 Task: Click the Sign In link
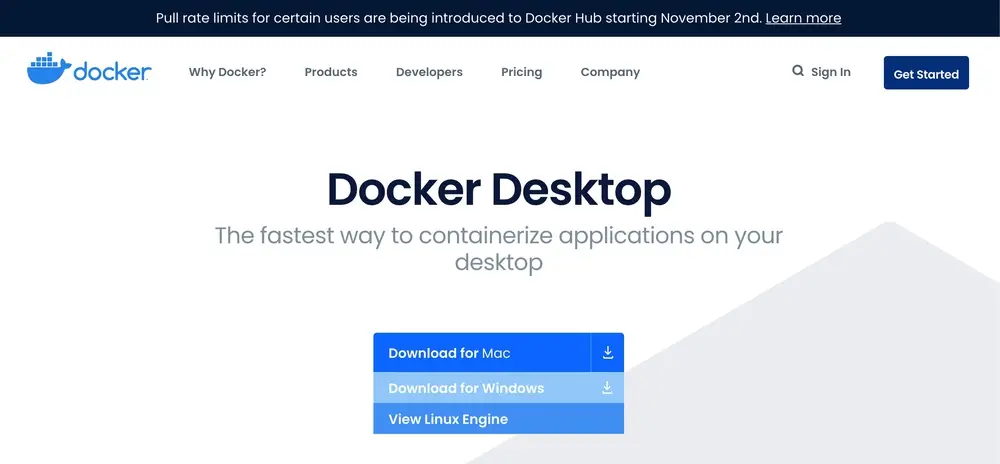(830, 72)
